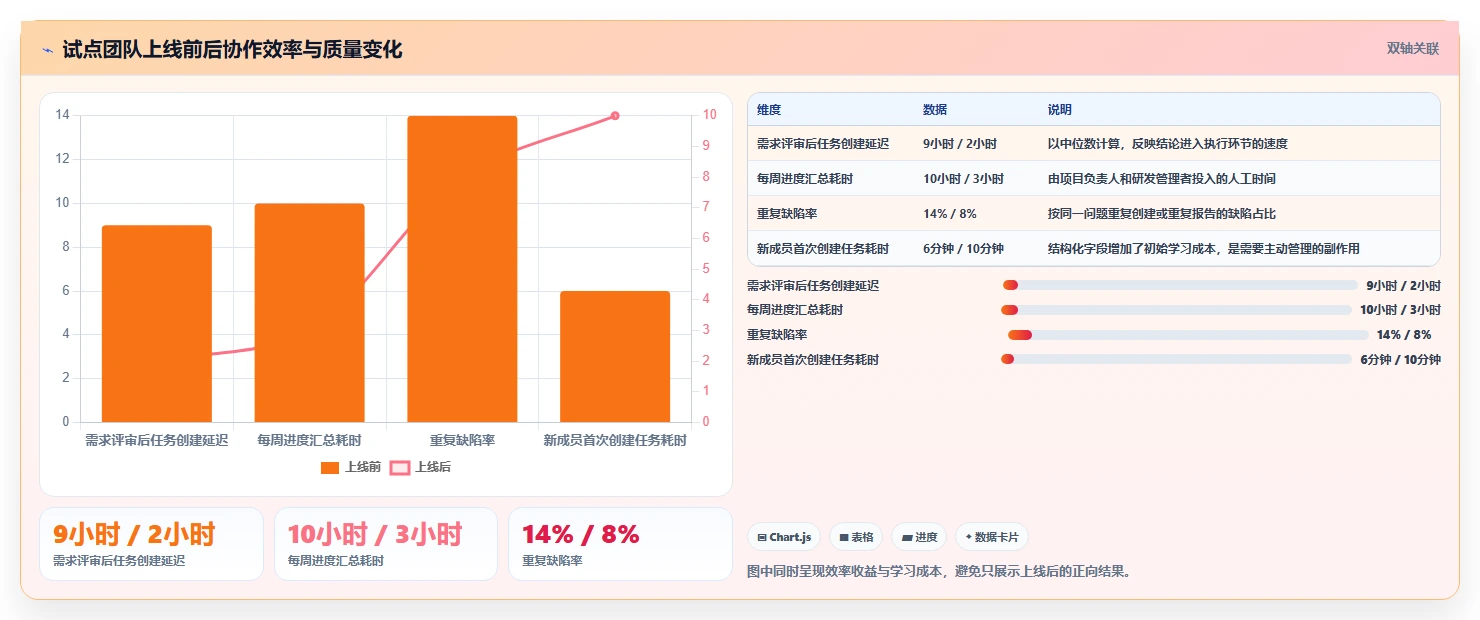Select the 表格 tag chip
Screen dimensions: 1480x620
tap(856, 537)
